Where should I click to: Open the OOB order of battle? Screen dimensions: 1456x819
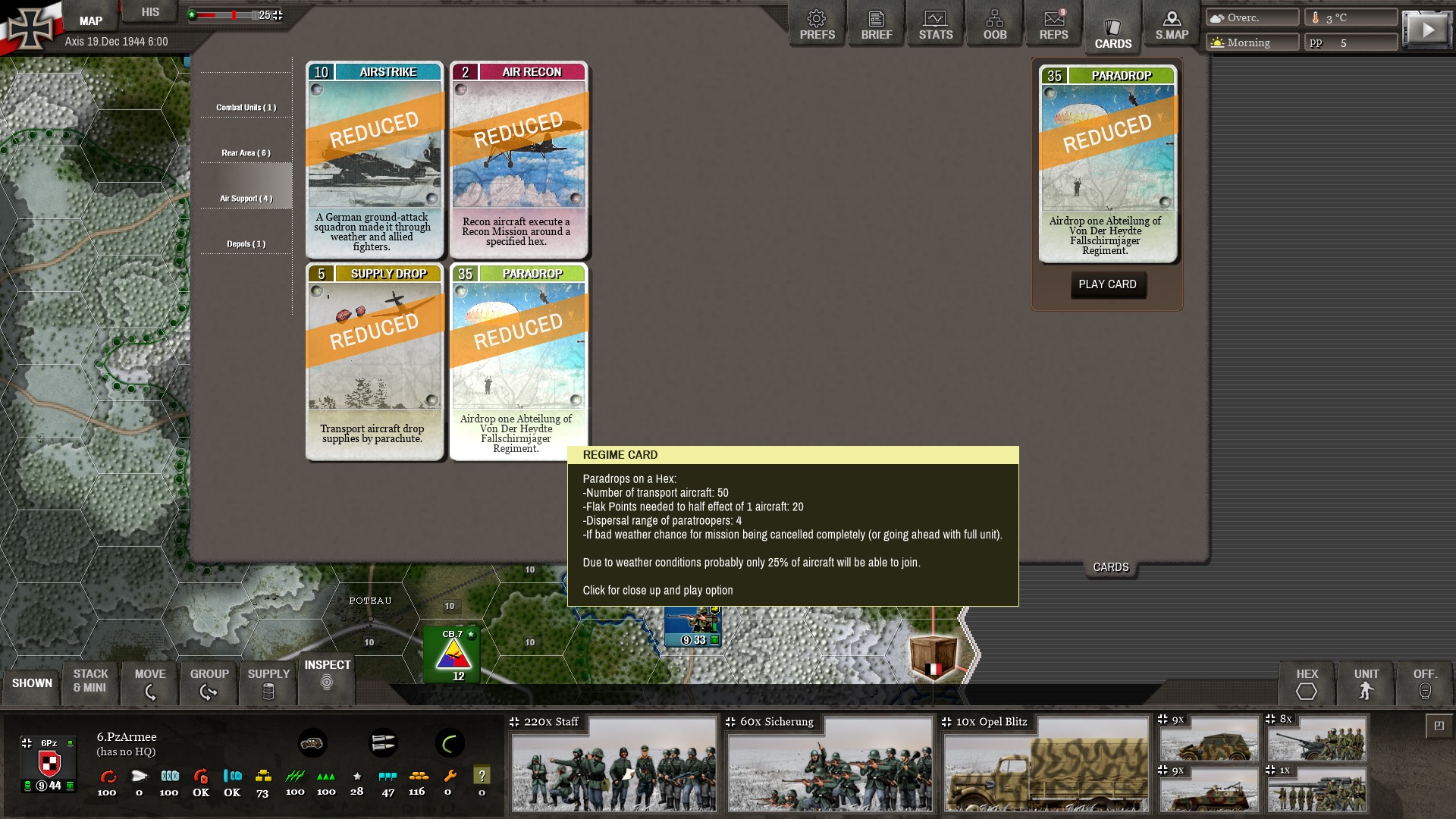tap(994, 25)
